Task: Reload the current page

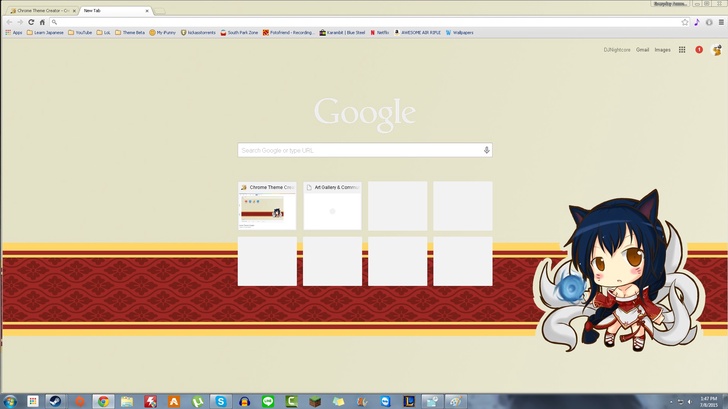Action: (x=31, y=22)
